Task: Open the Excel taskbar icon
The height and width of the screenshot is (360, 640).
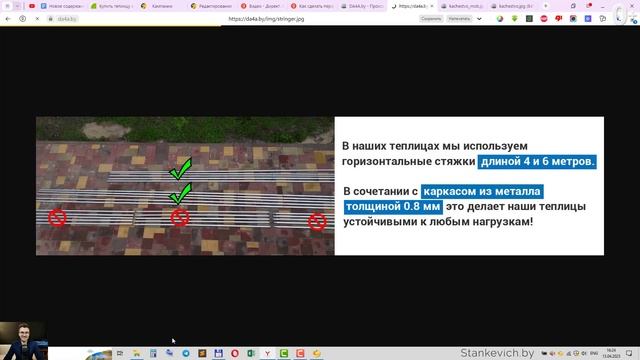Action: 251,353
